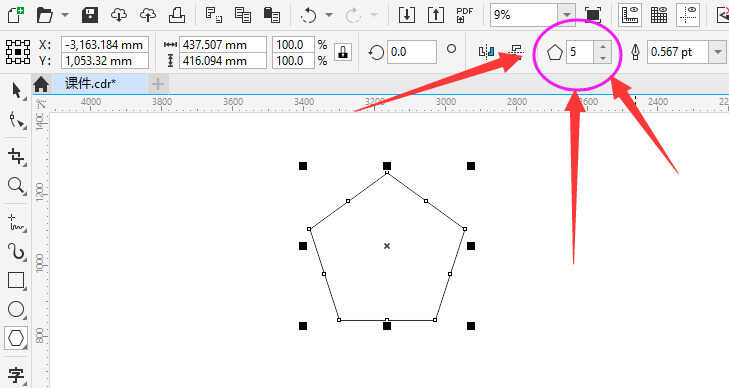Decrease polygon sides with down arrow
This screenshot has height=388, width=729.
coord(603,58)
